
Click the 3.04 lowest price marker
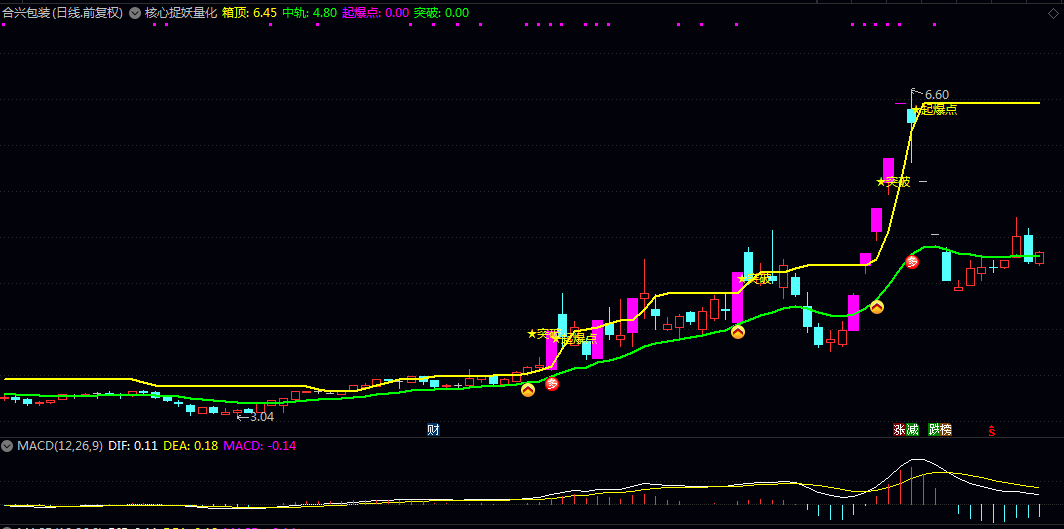pos(255,417)
